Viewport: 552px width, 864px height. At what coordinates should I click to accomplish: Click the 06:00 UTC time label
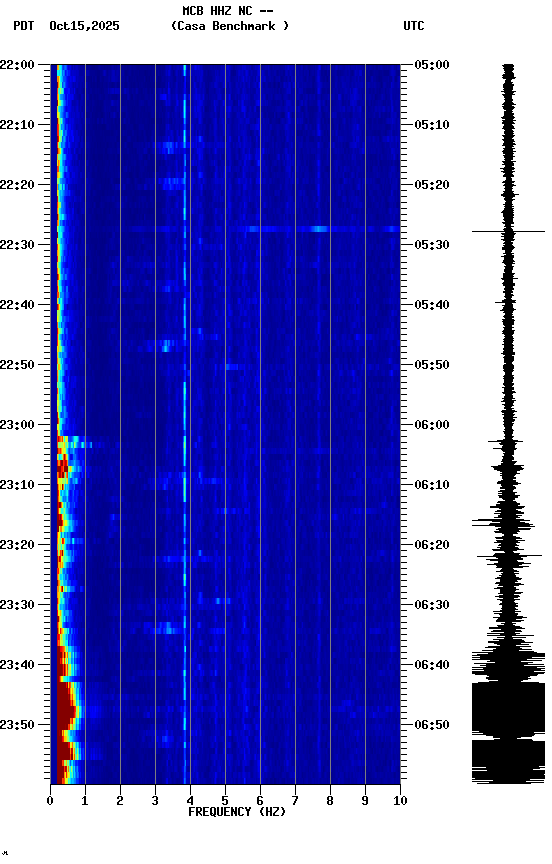click(432, 425)
